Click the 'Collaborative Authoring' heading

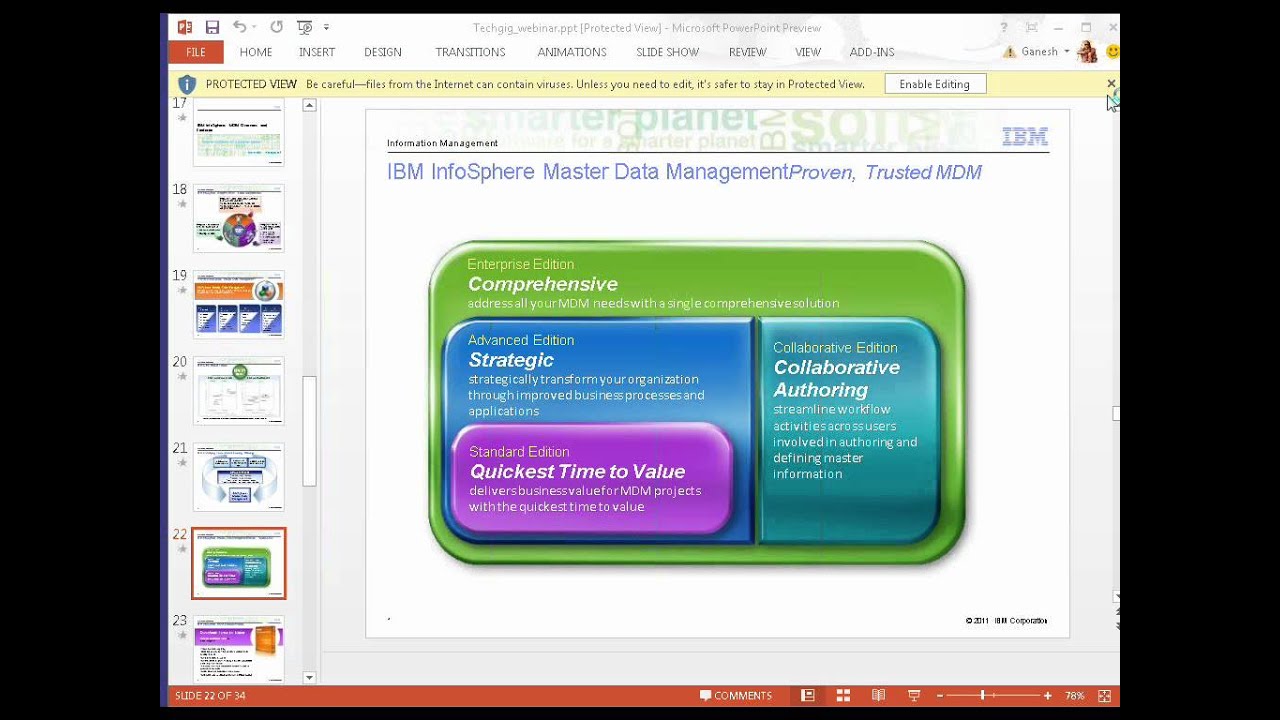836,378
